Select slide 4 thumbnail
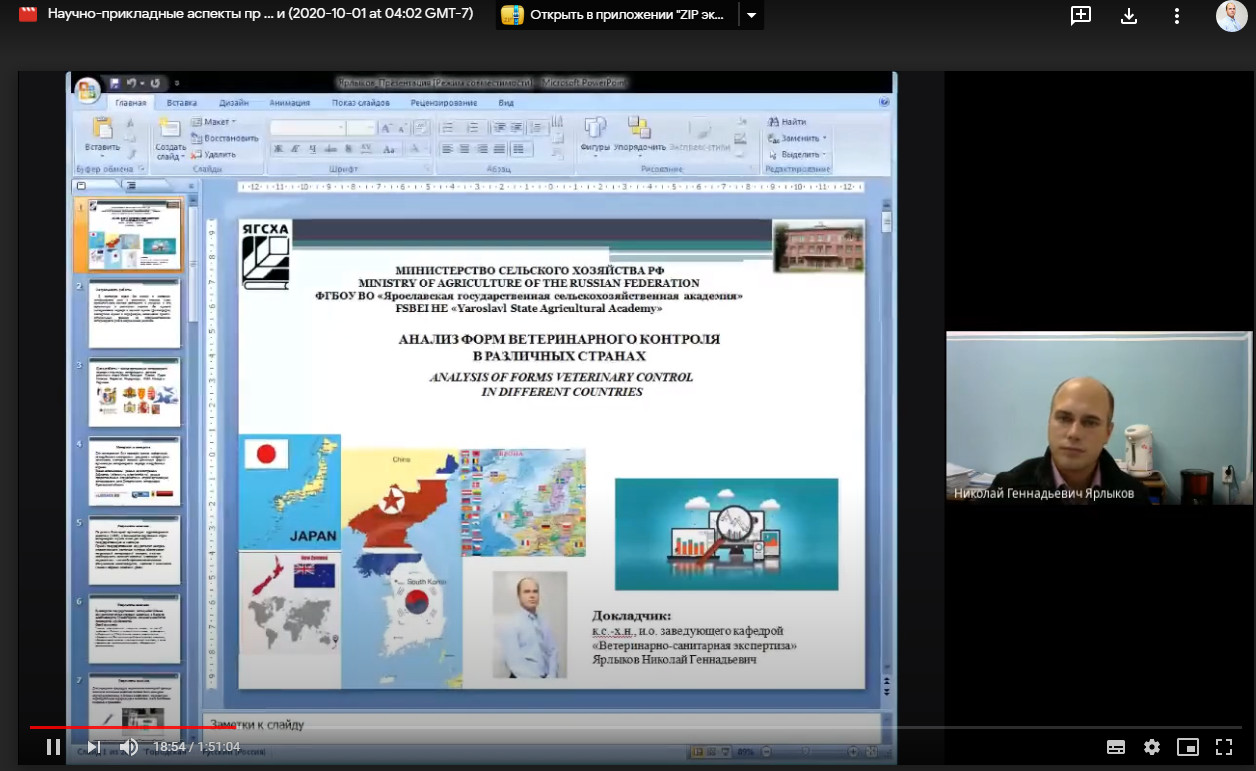This screenshot has width=1256, height=771. click(134, 471)
